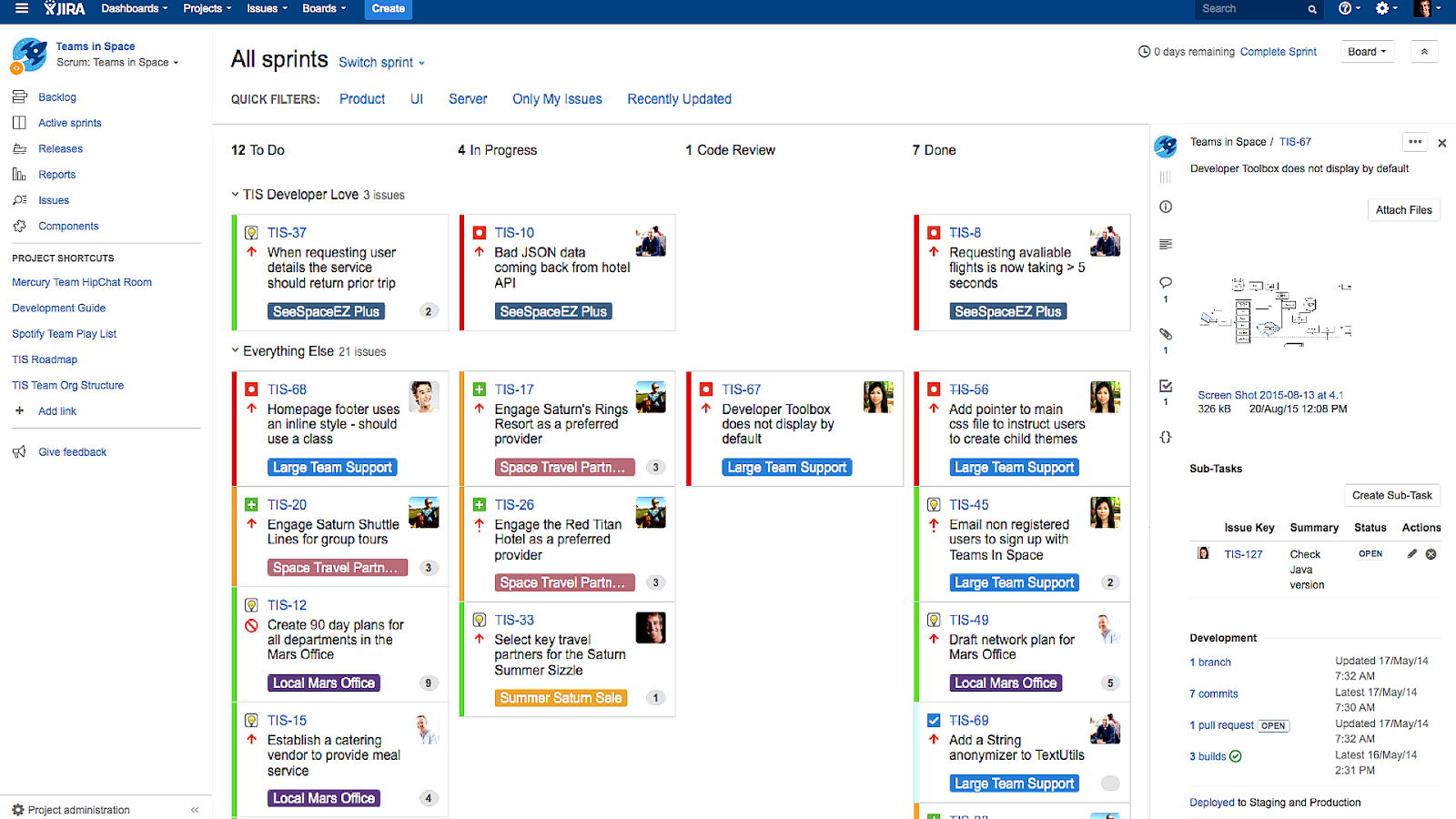1456x819 pixels.
Task: Click the JIRA logo in the top bar
Action: (x=64, y=8)
